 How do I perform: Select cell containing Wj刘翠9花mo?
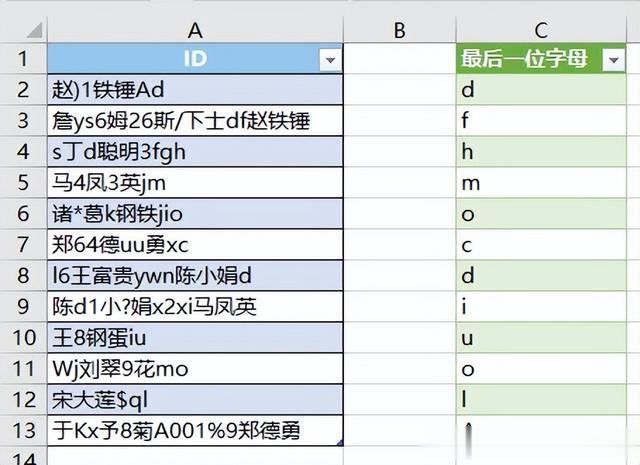tap(195, 369)
